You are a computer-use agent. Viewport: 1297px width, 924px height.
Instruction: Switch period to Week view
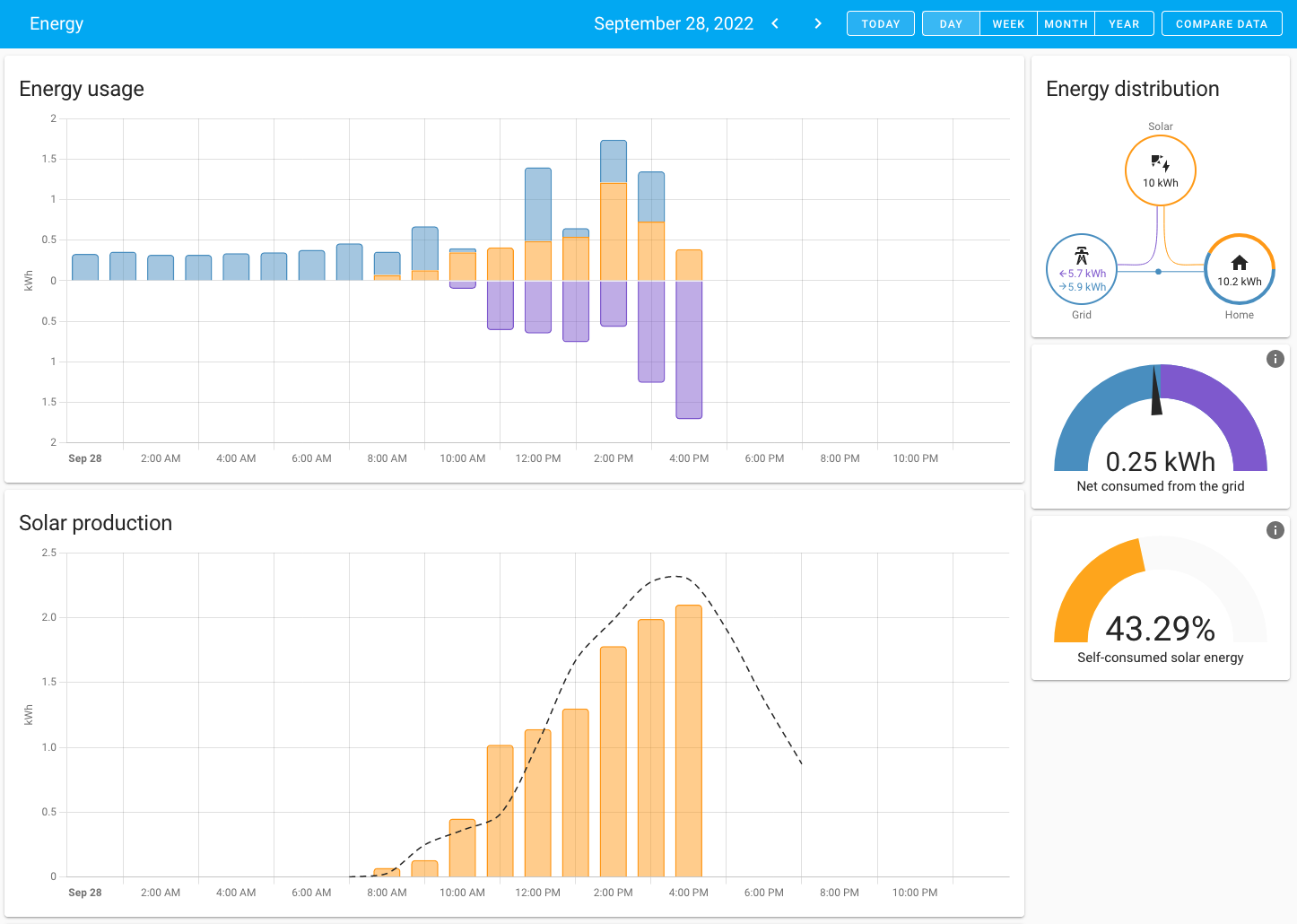[1008, 24]
